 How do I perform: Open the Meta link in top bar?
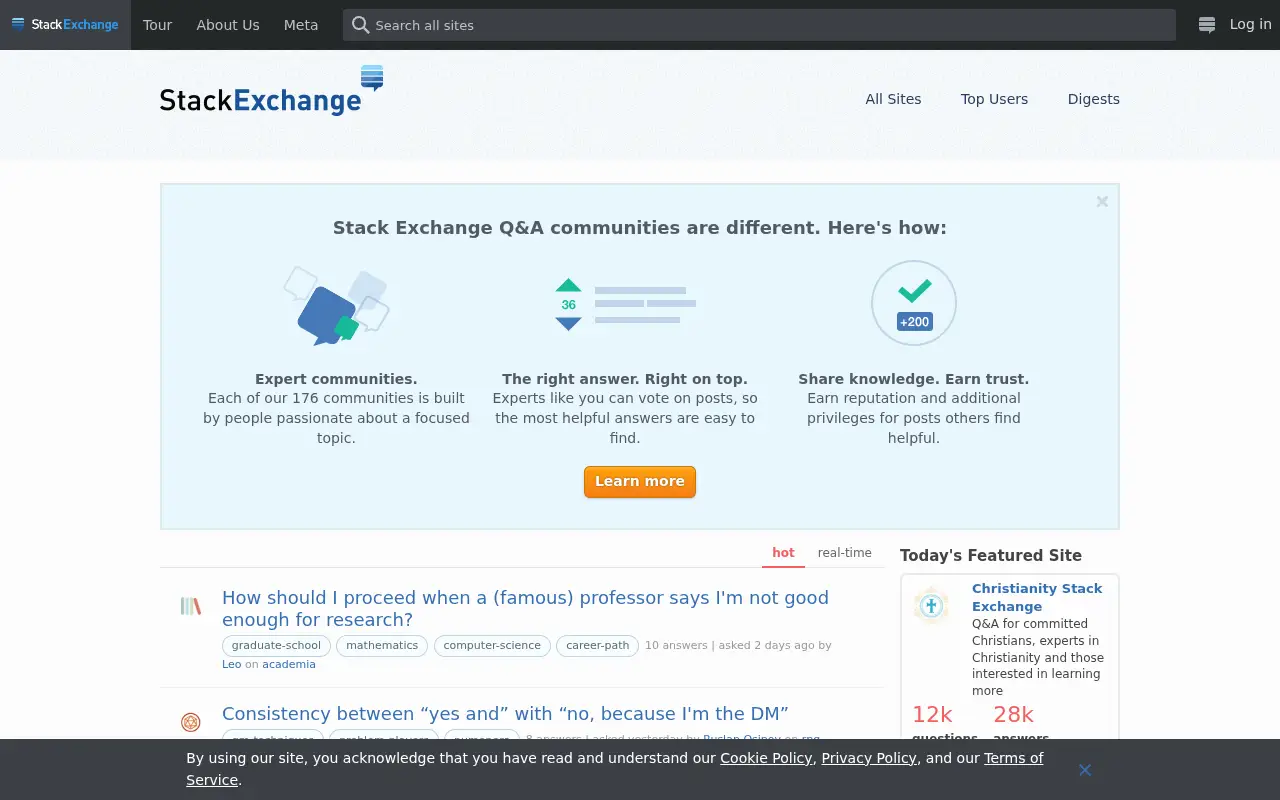(x=301, y=25)
